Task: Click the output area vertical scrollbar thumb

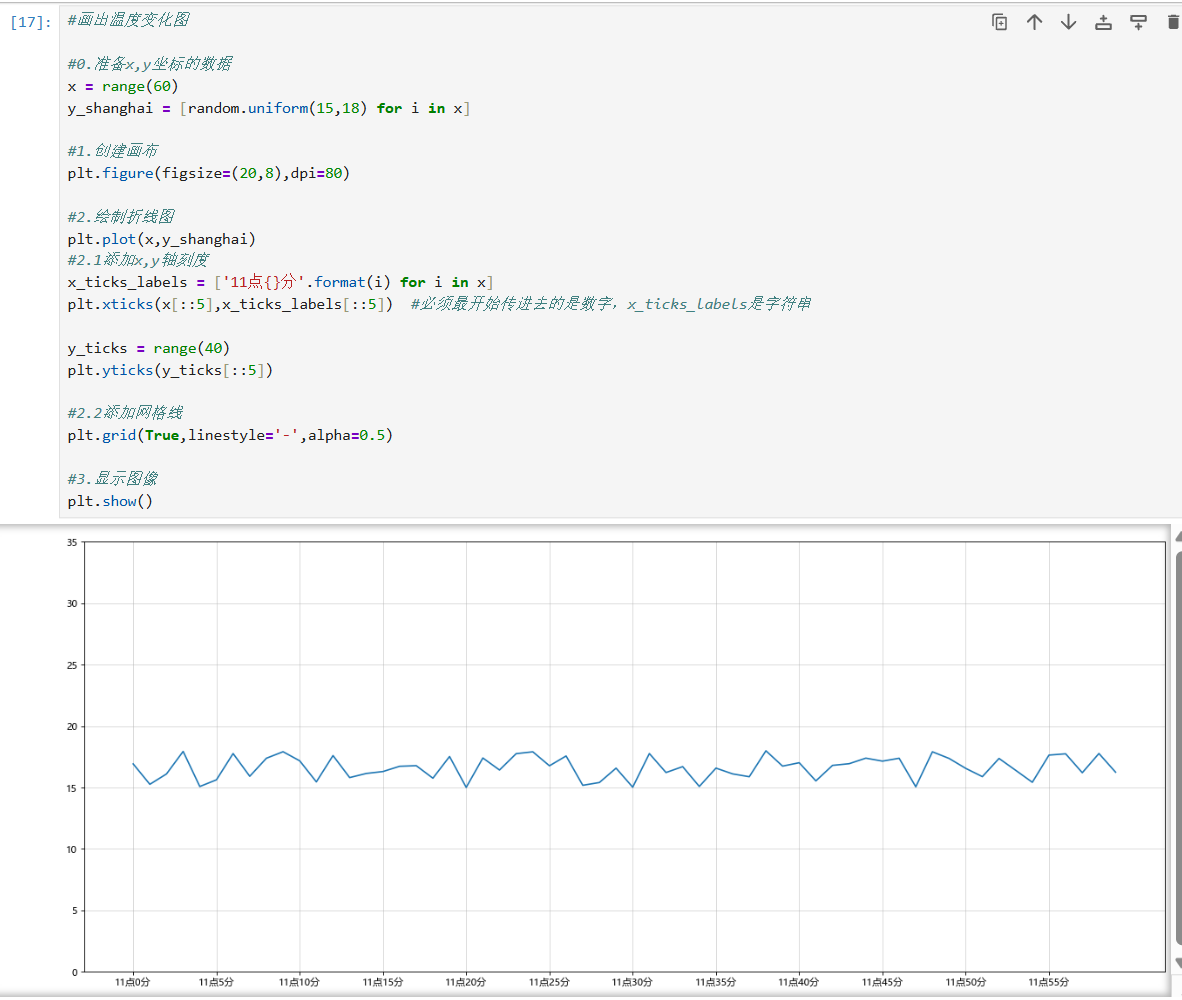Action: (x=1178, y=748)
